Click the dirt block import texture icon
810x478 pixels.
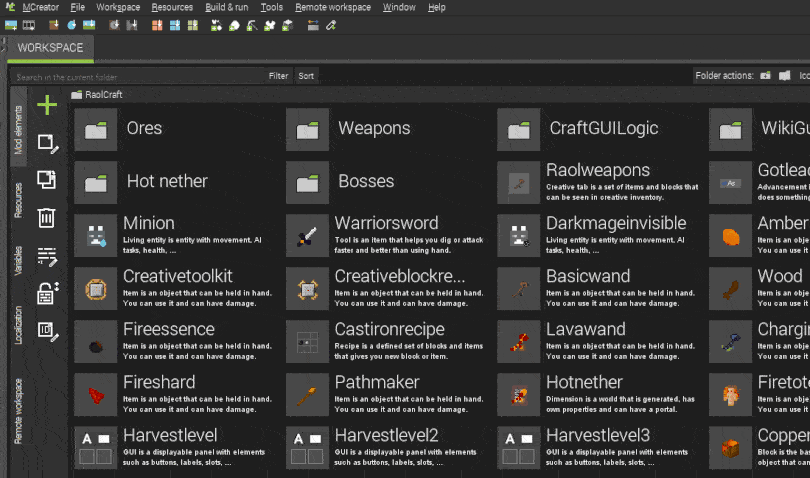point(53,25)
